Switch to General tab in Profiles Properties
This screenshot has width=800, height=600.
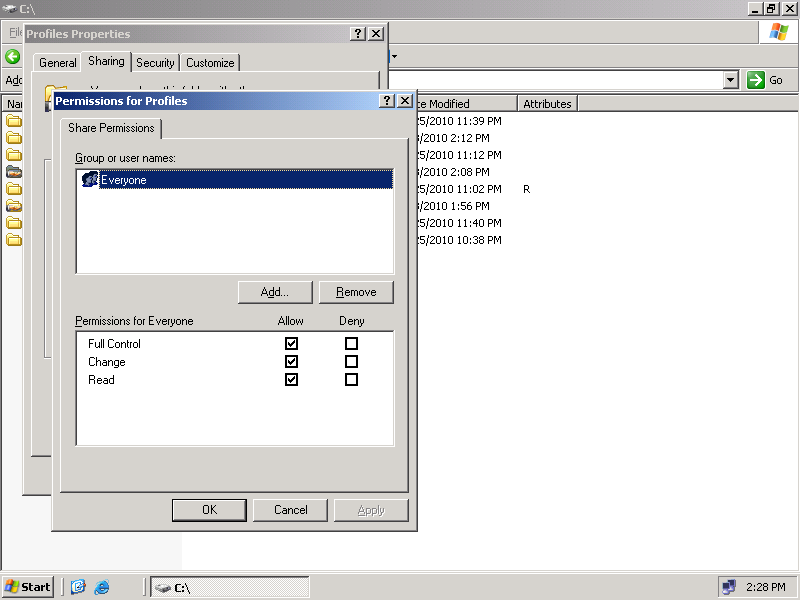click(x=58, y=63)
